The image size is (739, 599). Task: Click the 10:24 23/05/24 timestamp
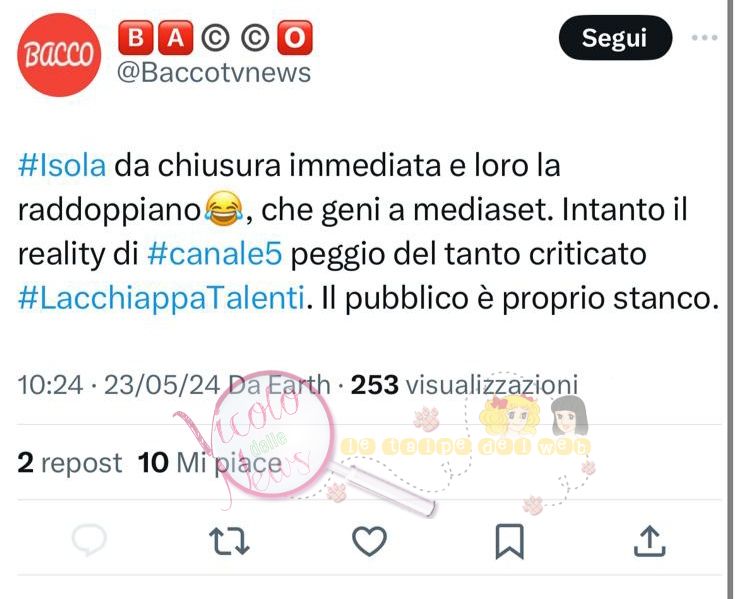click(119, 385)
